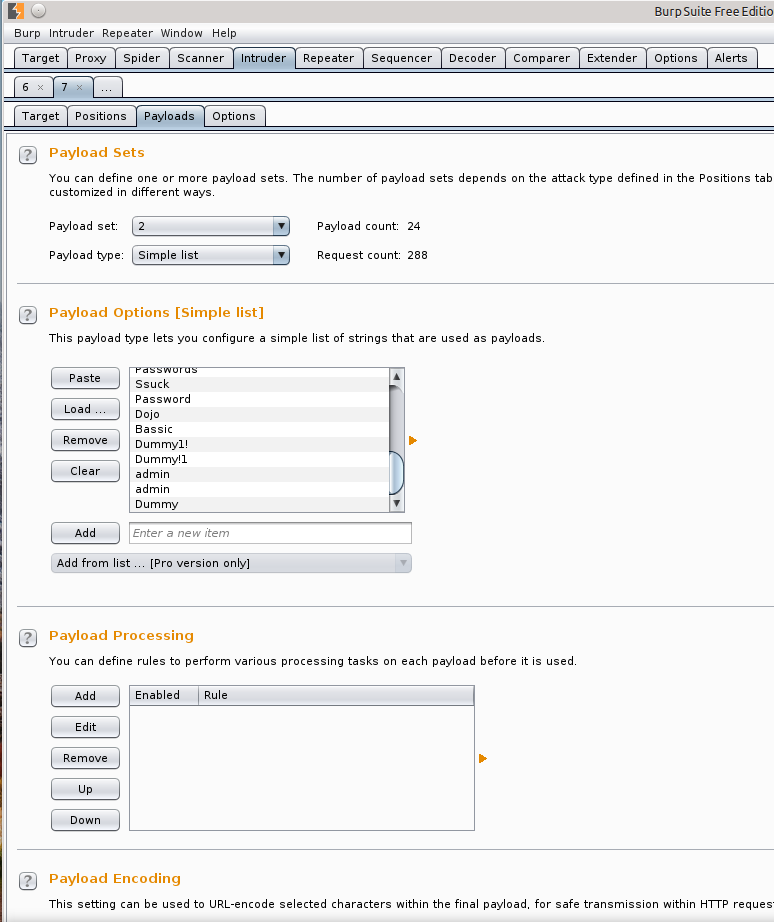Select 'Ssuck' in payload list

click(x=259, y=385)
